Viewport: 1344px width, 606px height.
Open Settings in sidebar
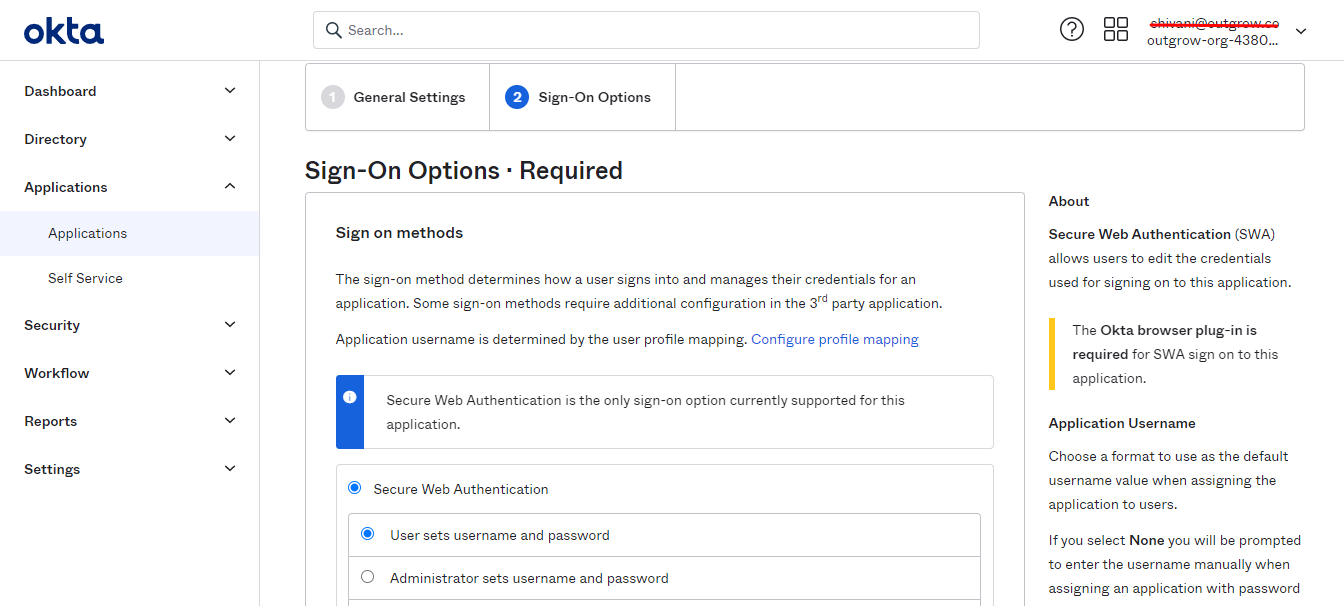[52, 469]
